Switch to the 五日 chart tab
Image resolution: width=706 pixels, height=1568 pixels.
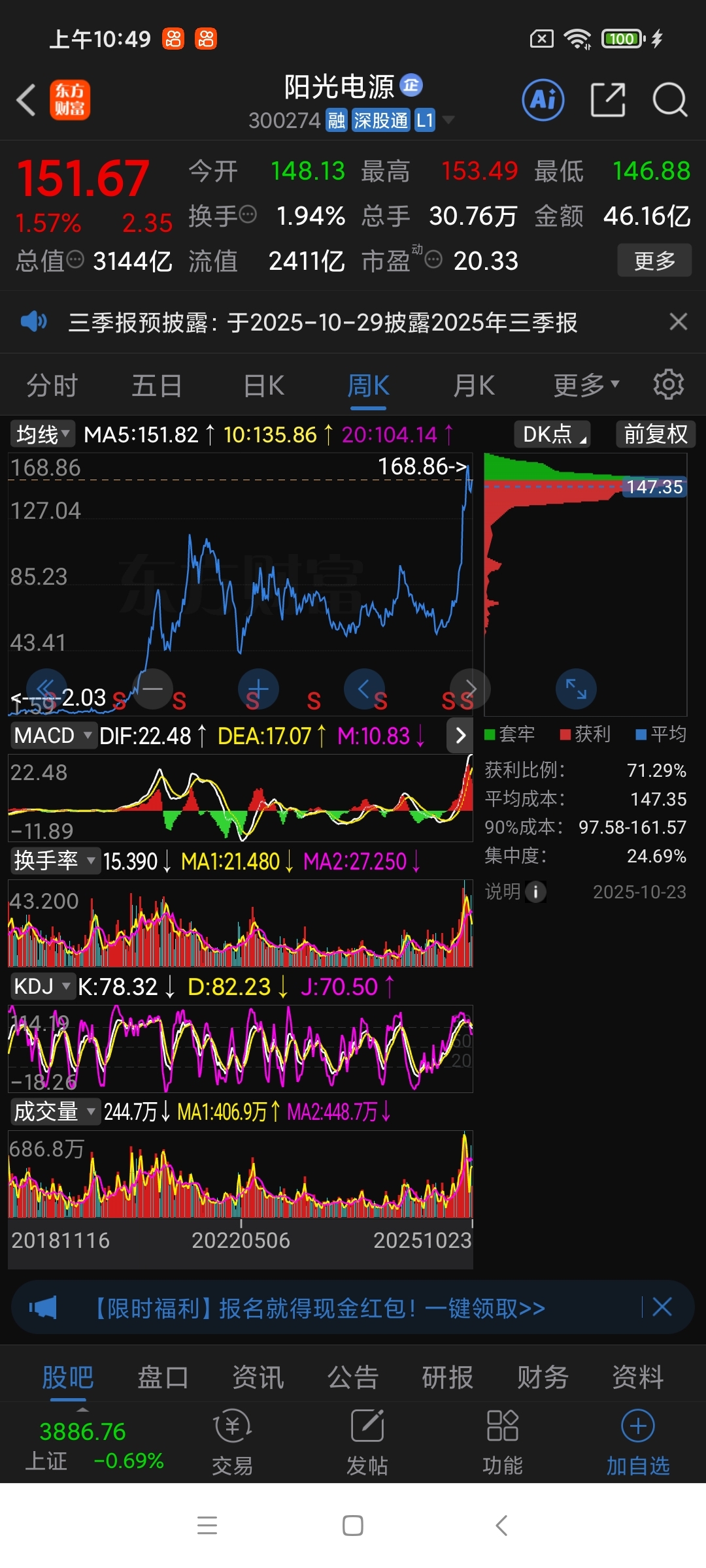pos(157,385)
